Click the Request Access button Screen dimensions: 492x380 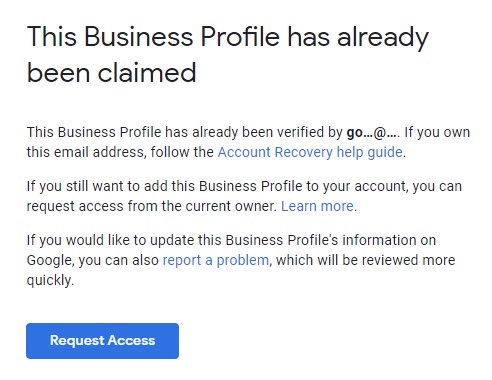coord(102,341)
